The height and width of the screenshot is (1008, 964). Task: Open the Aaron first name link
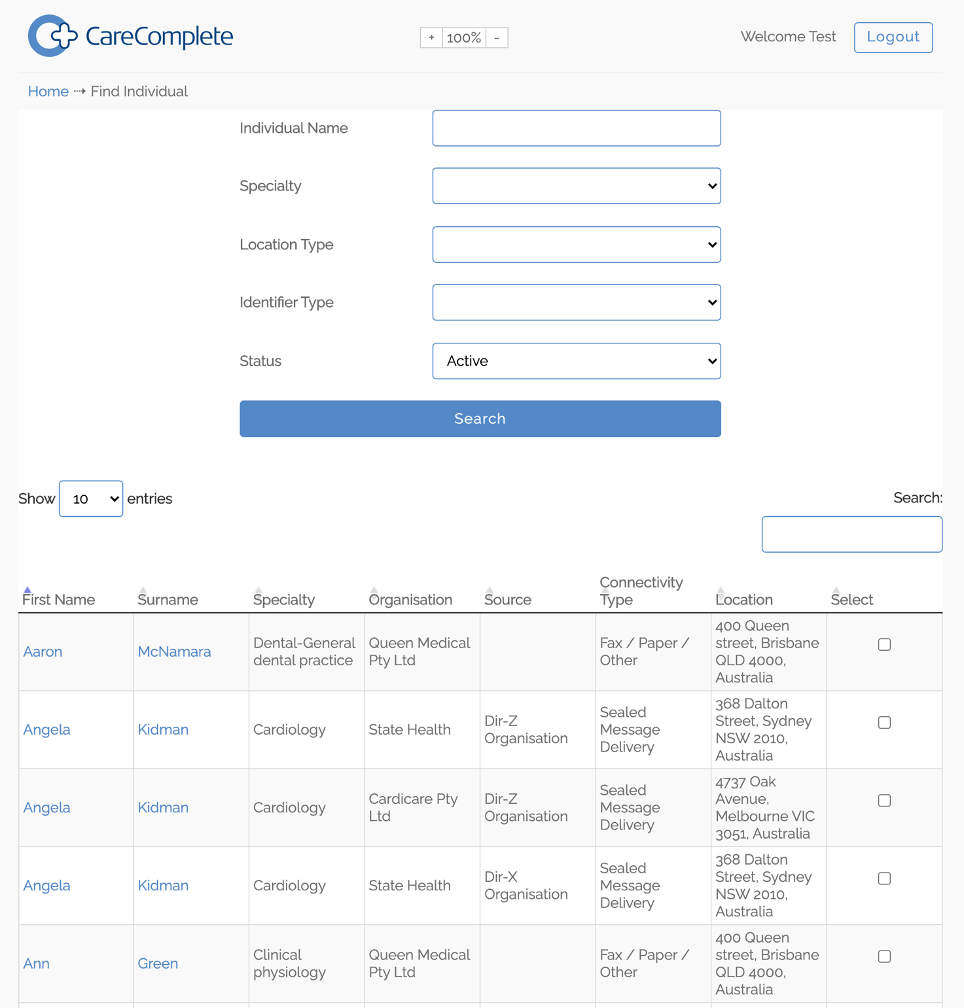point(42,652)
